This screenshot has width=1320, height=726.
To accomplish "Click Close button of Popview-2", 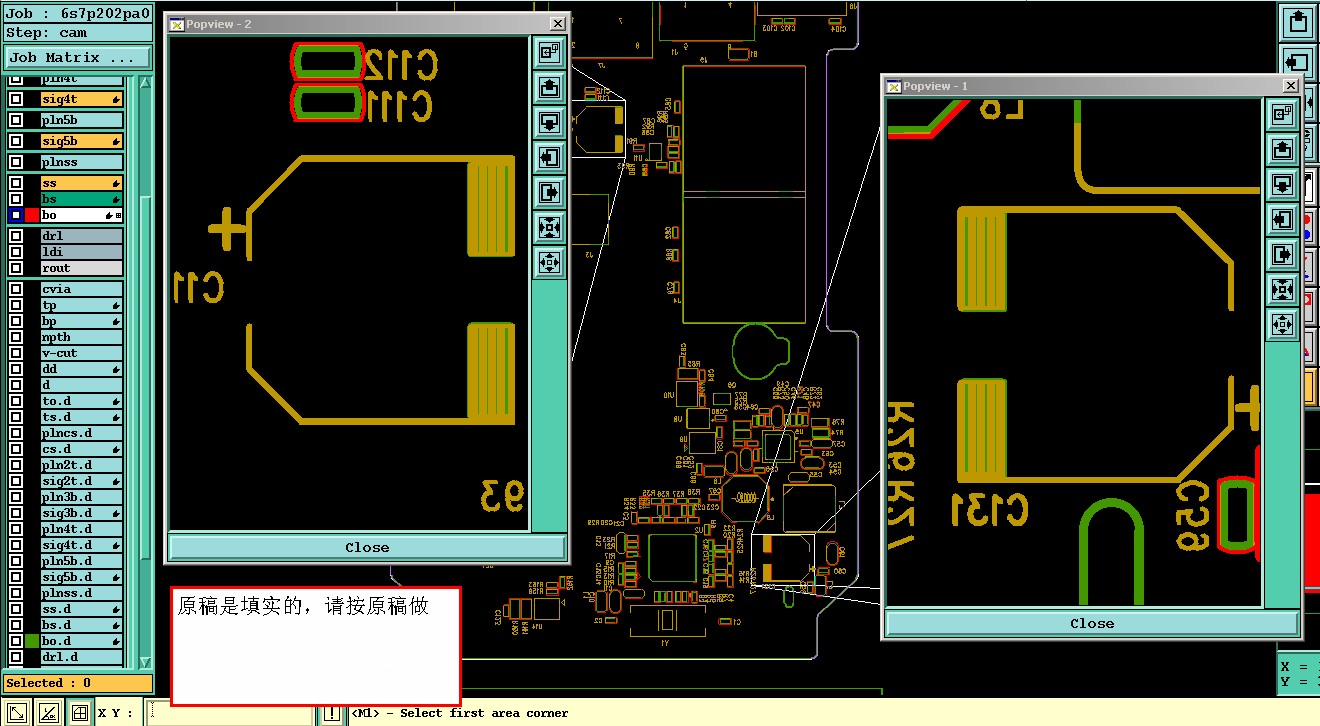I will click(x=367, y=547).
